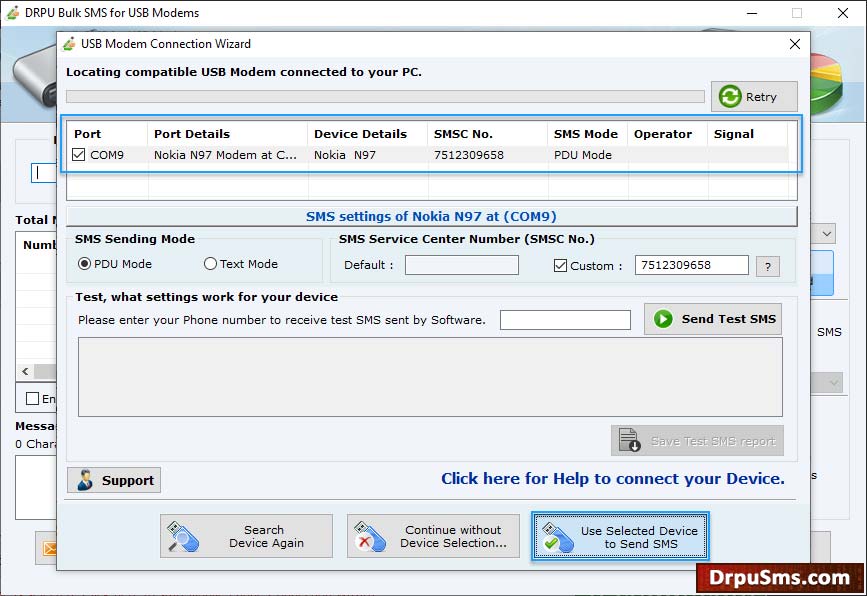Screen dimensions: 867x596
Task: Open the main window lower right dropdown arrow
Action: click(834, 383)
